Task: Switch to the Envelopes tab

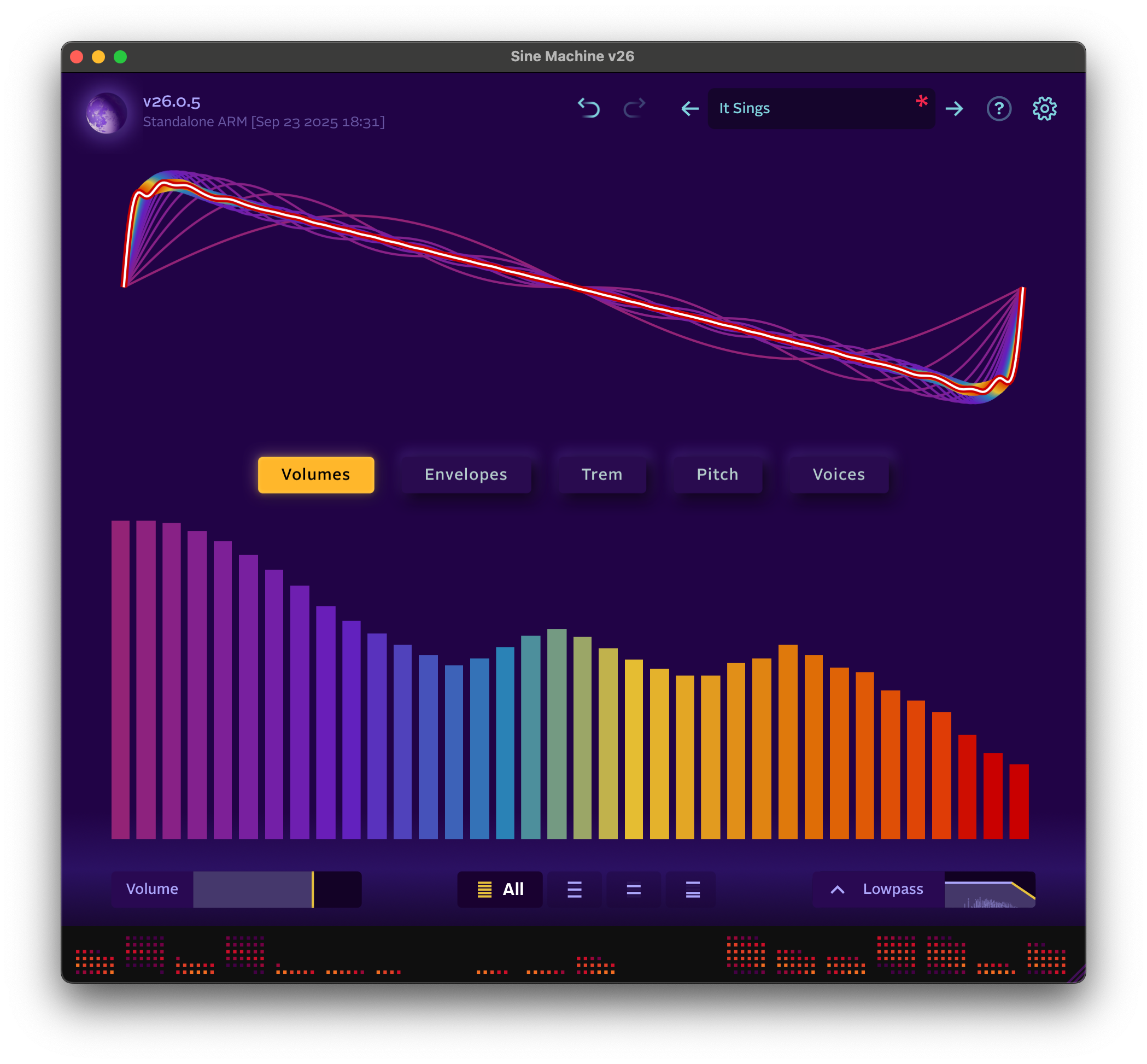Action: tap(466, 475)
